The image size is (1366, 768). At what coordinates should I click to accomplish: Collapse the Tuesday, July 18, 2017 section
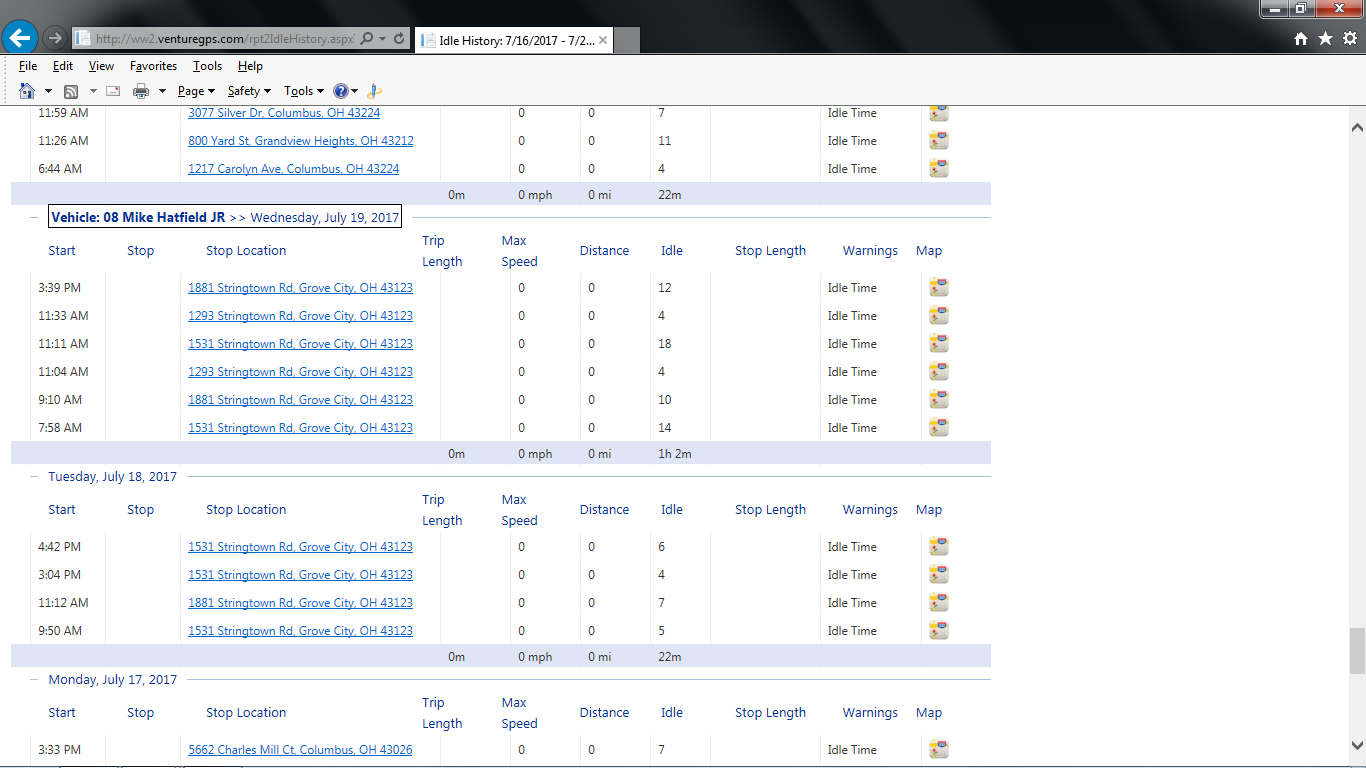(34, 477)
